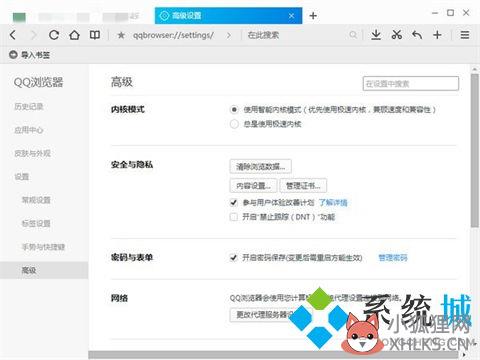Open the hamburger main menu

coord(465,35)
